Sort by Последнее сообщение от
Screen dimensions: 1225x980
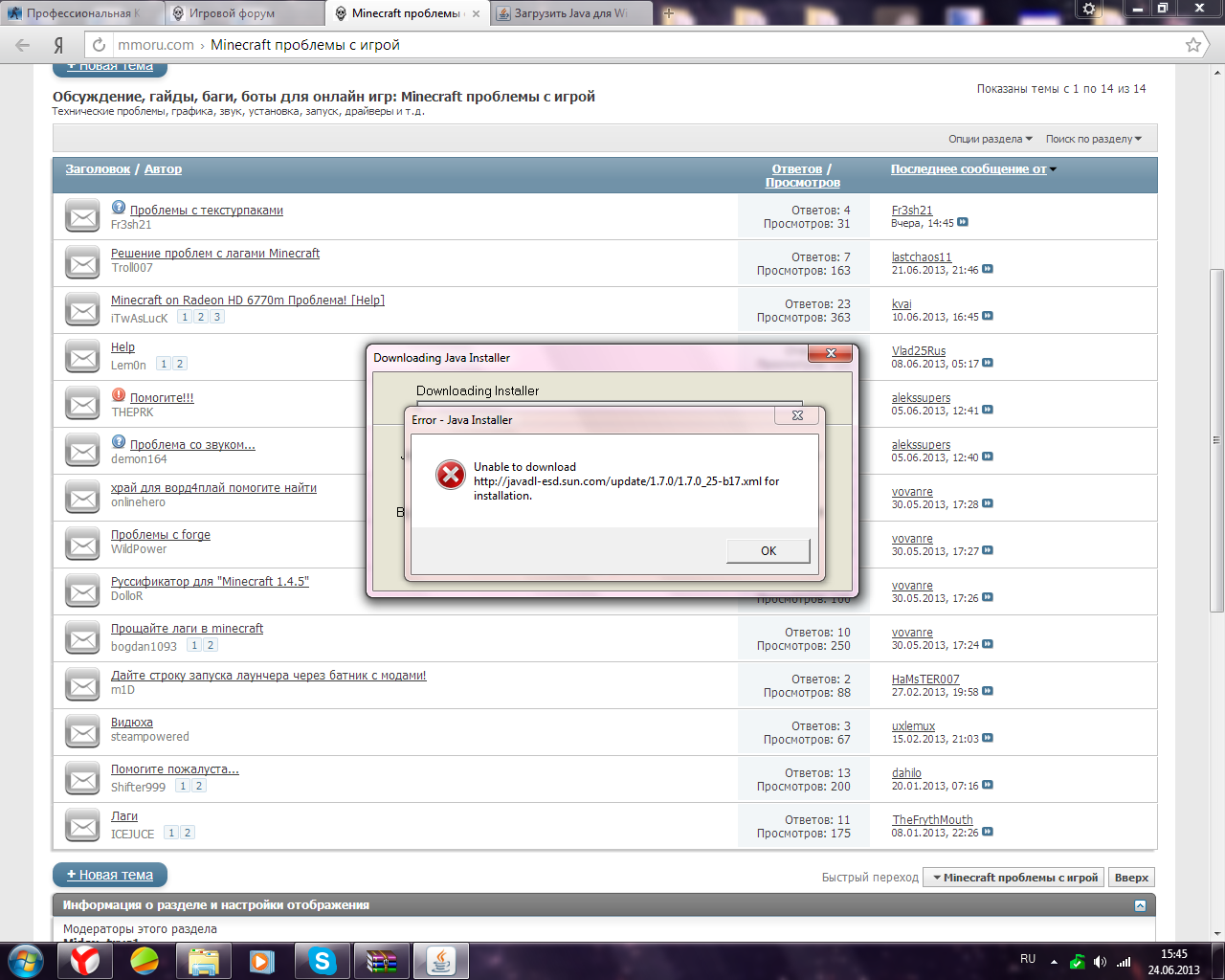point(969,169)
